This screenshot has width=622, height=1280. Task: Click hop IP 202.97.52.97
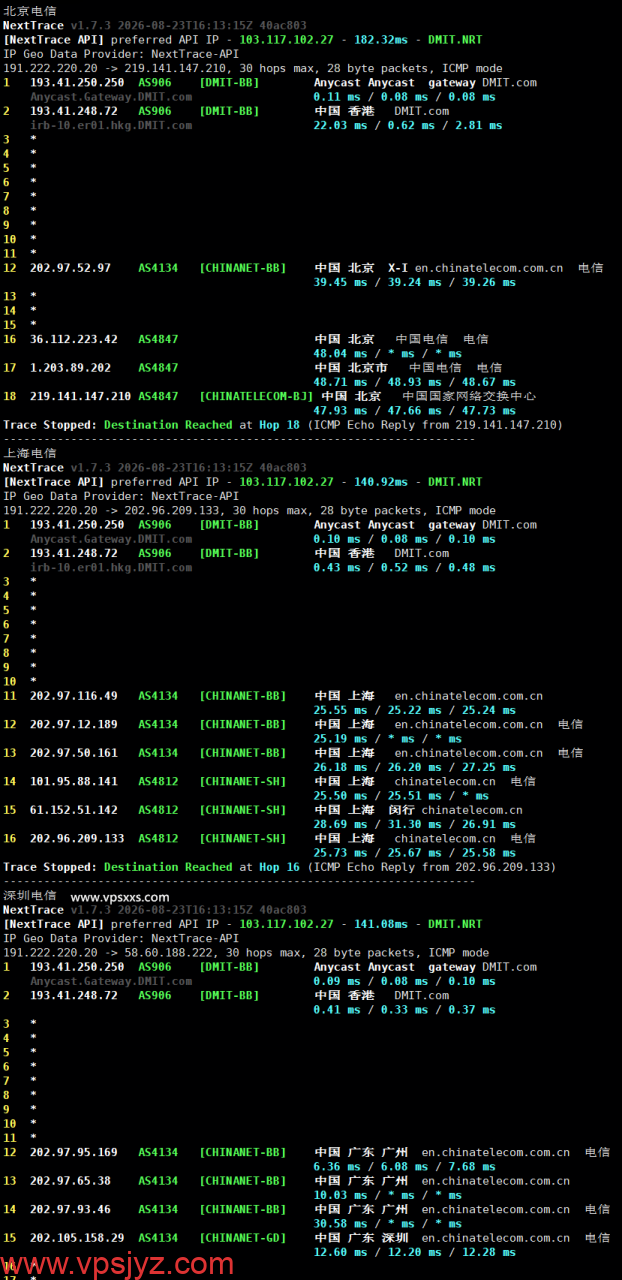pyautogui.click(x=71, y=268)
